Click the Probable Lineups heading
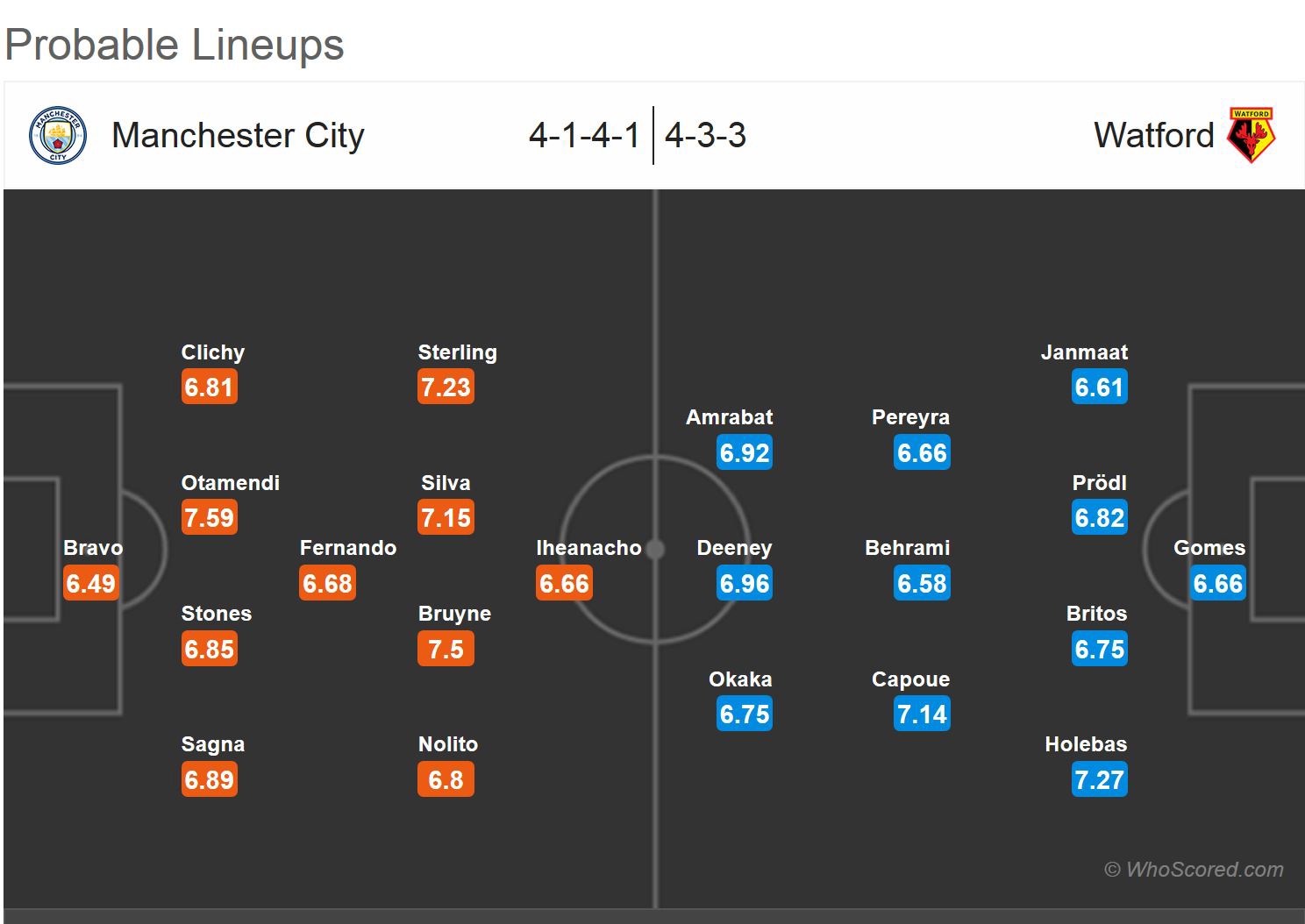 pyautogui.click(x=175, y=46)
